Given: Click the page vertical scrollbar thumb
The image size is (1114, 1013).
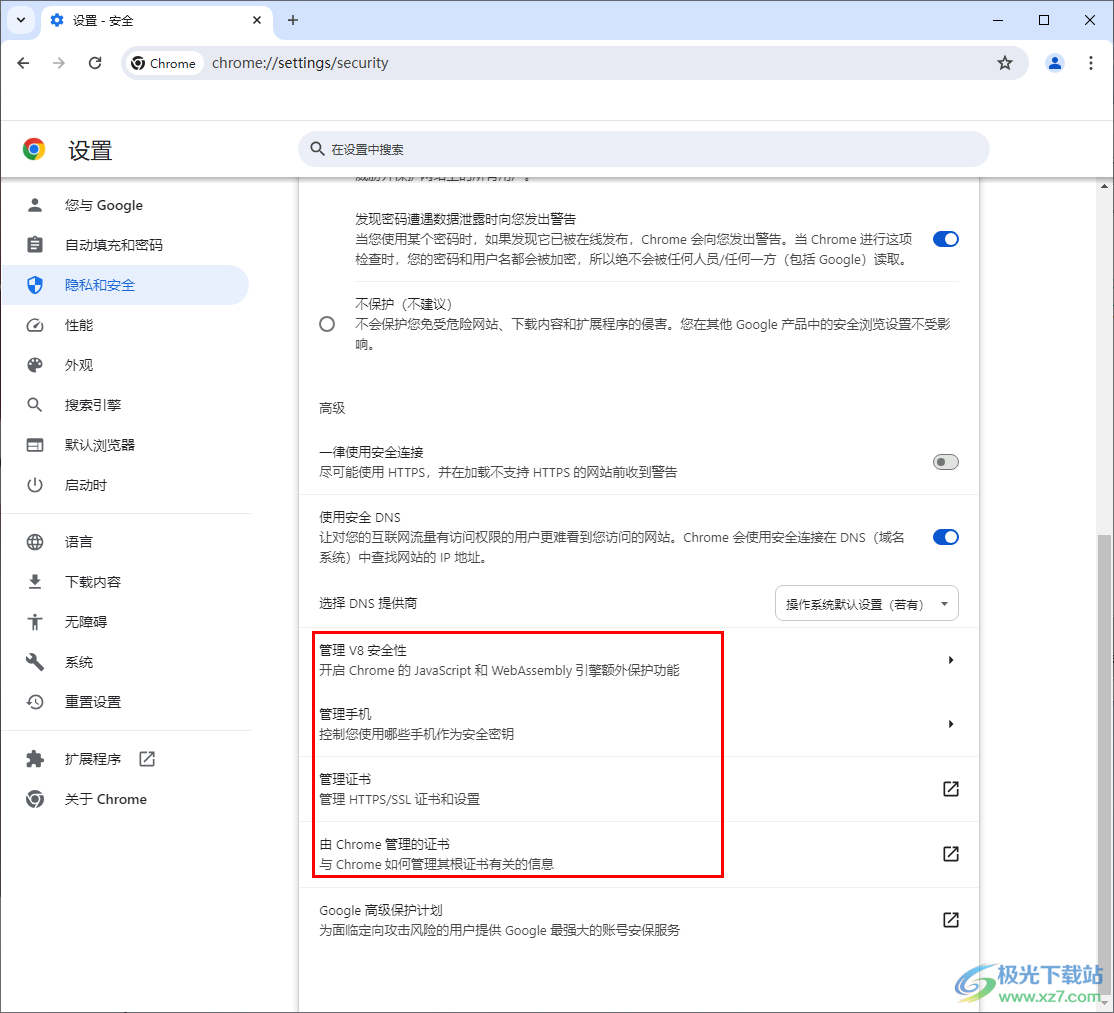Looking at the screenshot, I should [1104, 764].
